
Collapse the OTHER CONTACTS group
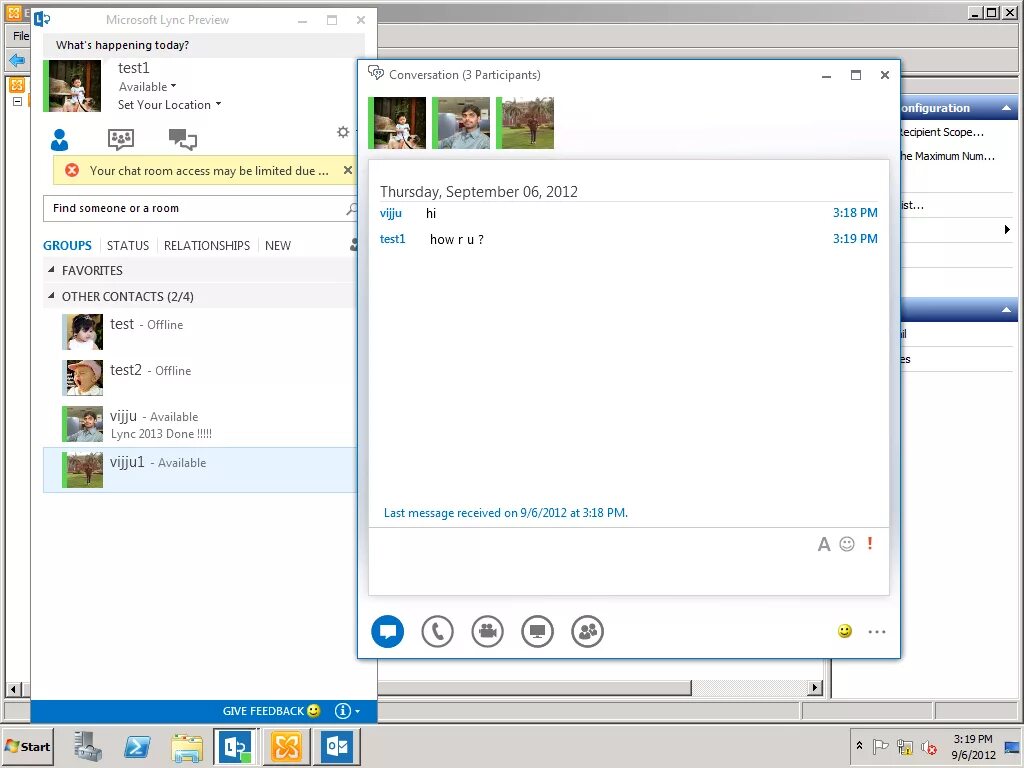tap(52, 296)
